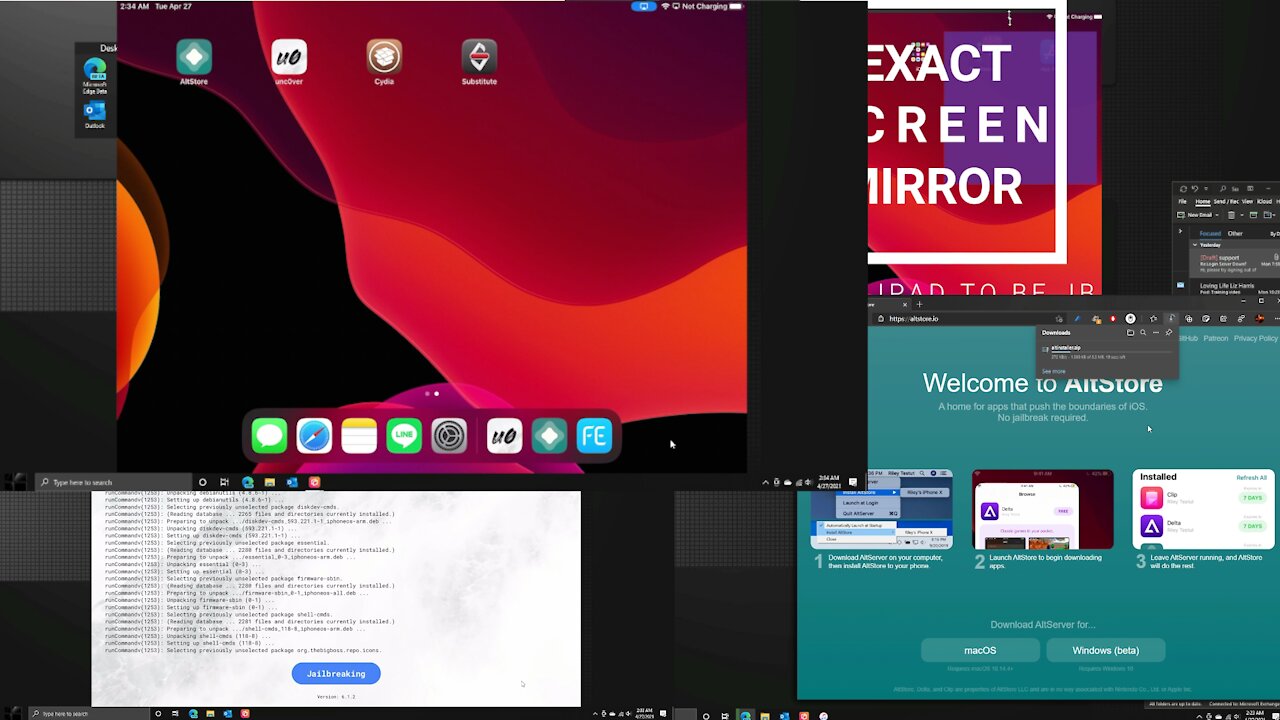Click Edge Downloads toolbar button
Screen dimensions: 1280x720
[1172, 319]
